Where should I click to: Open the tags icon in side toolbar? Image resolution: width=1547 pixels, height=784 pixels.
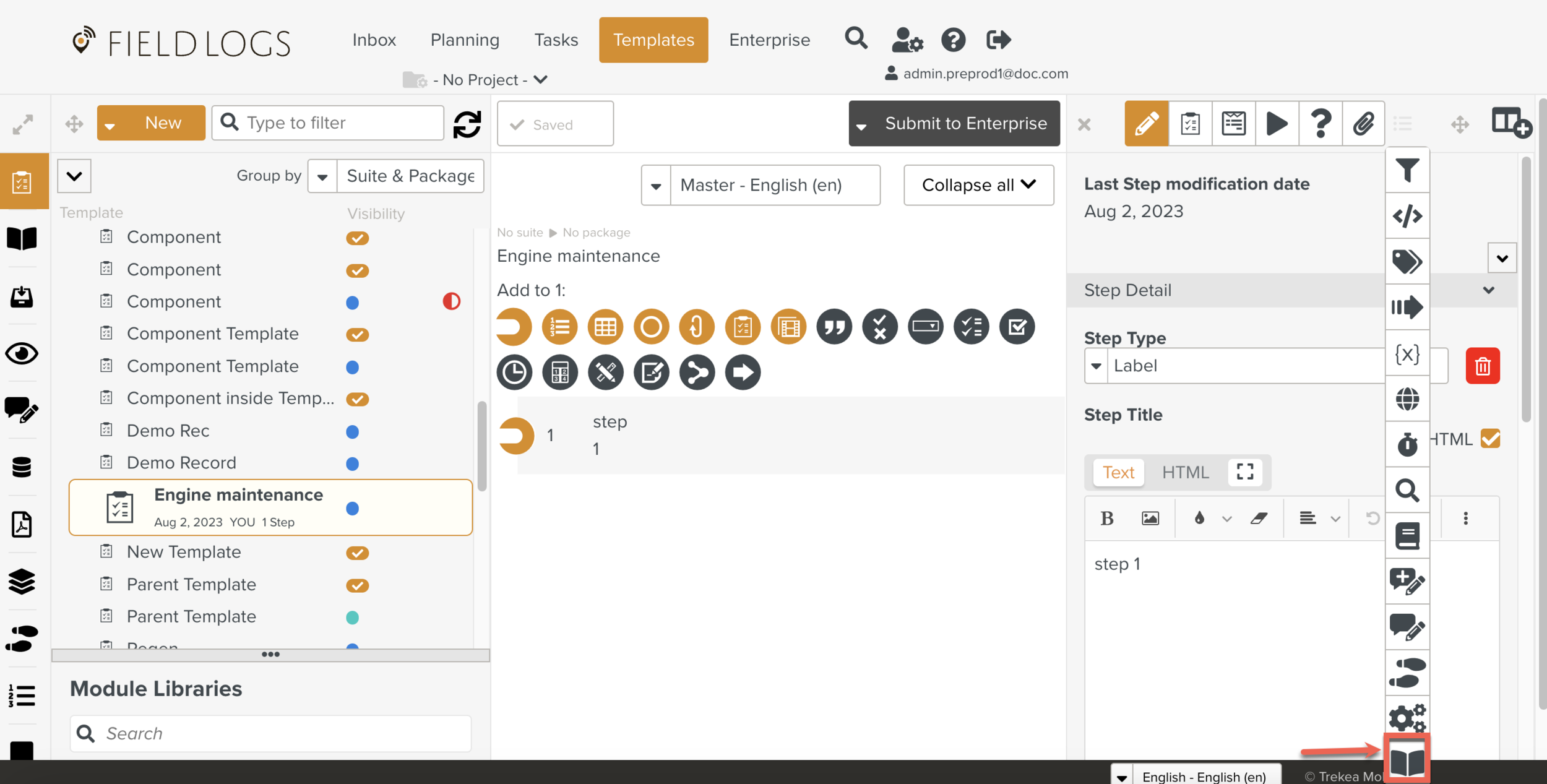[x=1407, y=261]
